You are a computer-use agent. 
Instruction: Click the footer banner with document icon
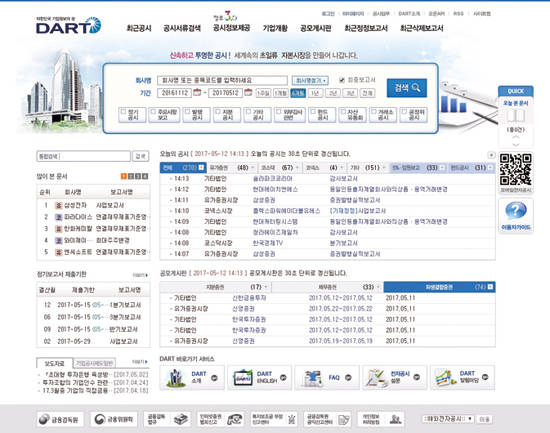point(328,419)
